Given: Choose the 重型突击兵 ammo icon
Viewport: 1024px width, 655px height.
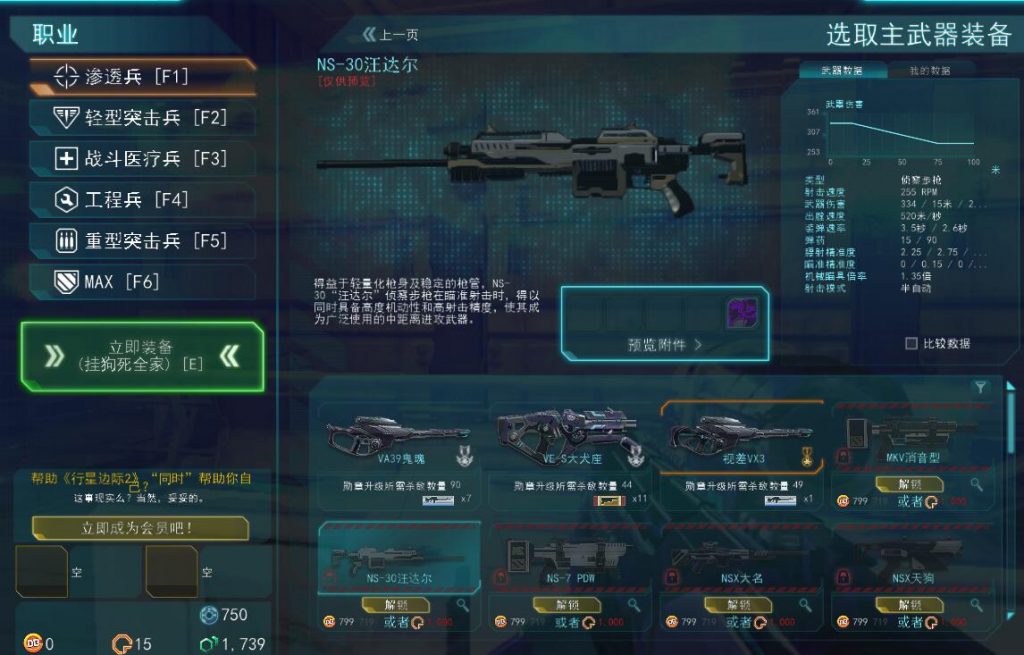Looking at the screenshot, I should point(66,241).
